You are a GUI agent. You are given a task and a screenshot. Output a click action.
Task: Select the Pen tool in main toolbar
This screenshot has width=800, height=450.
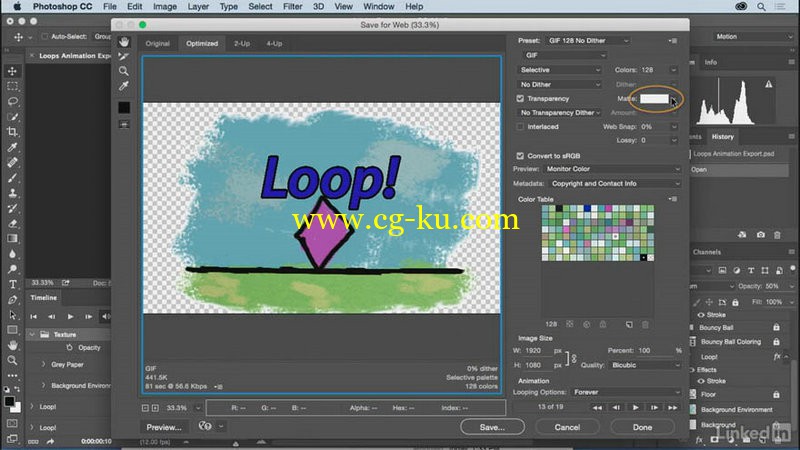pos(13,299)
